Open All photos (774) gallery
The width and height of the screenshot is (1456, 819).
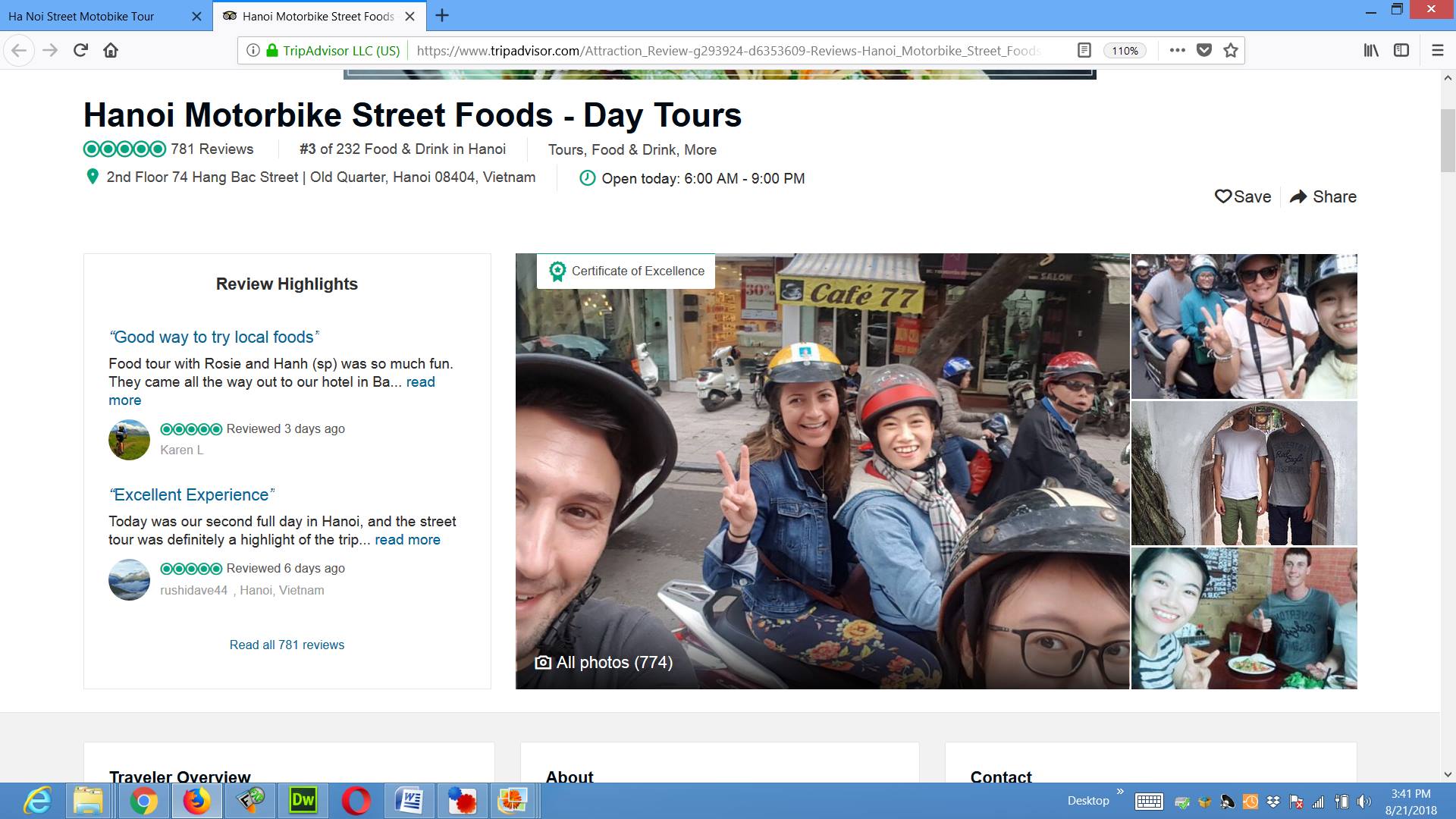click(604, 663)
